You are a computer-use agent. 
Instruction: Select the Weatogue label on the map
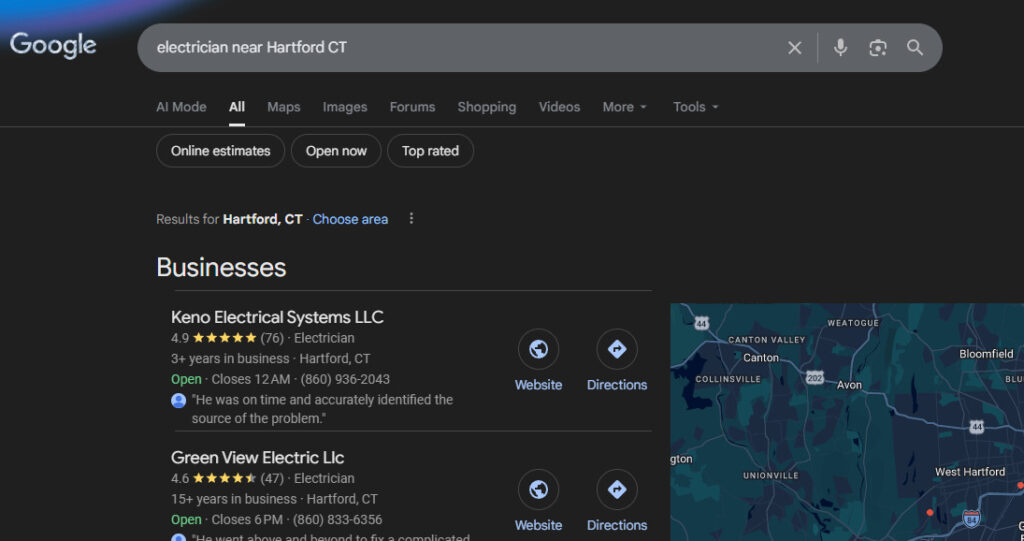point(853,323)
